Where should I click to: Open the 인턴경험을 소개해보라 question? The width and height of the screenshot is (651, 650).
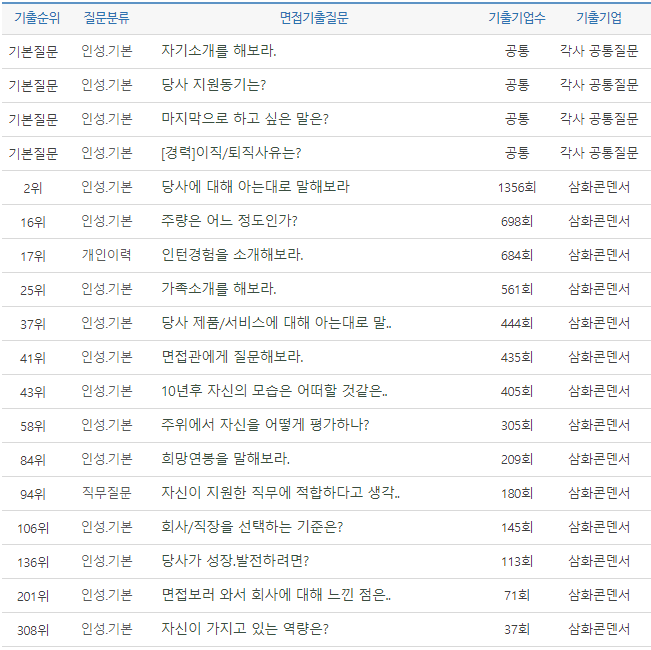[x=232, y=255]
